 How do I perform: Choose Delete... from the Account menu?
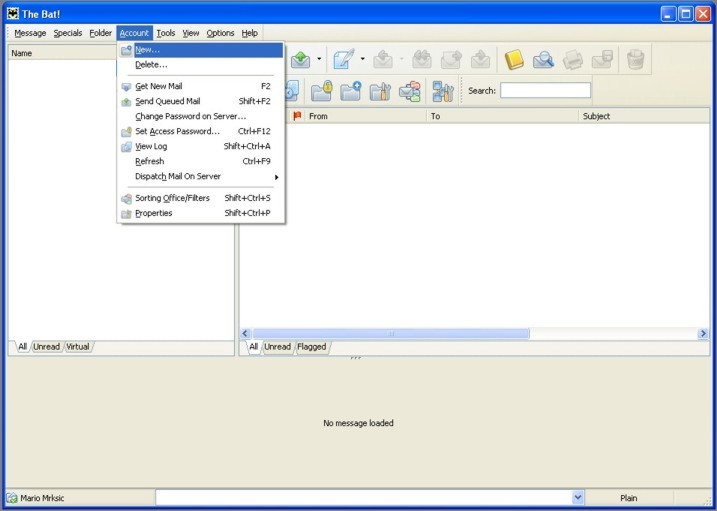pyautogui.click(x=201, y=65)
